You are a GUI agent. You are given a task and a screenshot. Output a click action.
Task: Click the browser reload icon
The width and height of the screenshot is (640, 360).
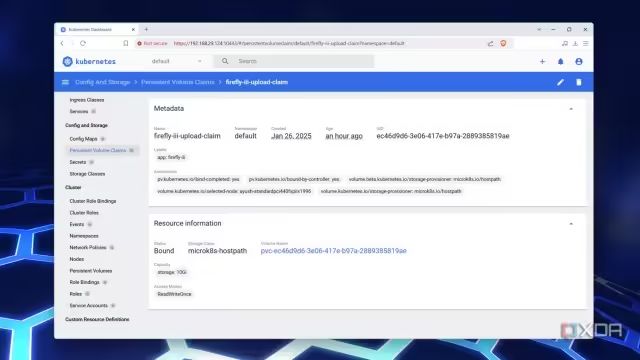pos(83,43)
